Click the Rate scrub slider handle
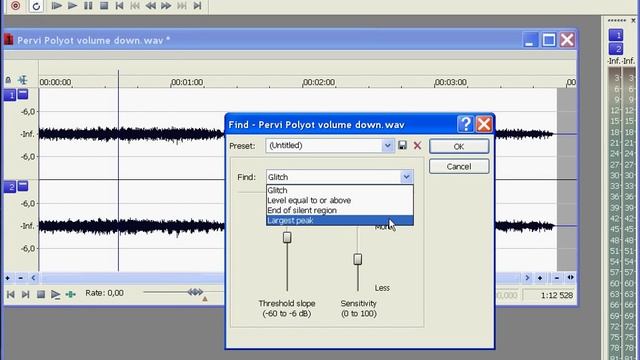 pyautogui.click(x=195, y=292)
